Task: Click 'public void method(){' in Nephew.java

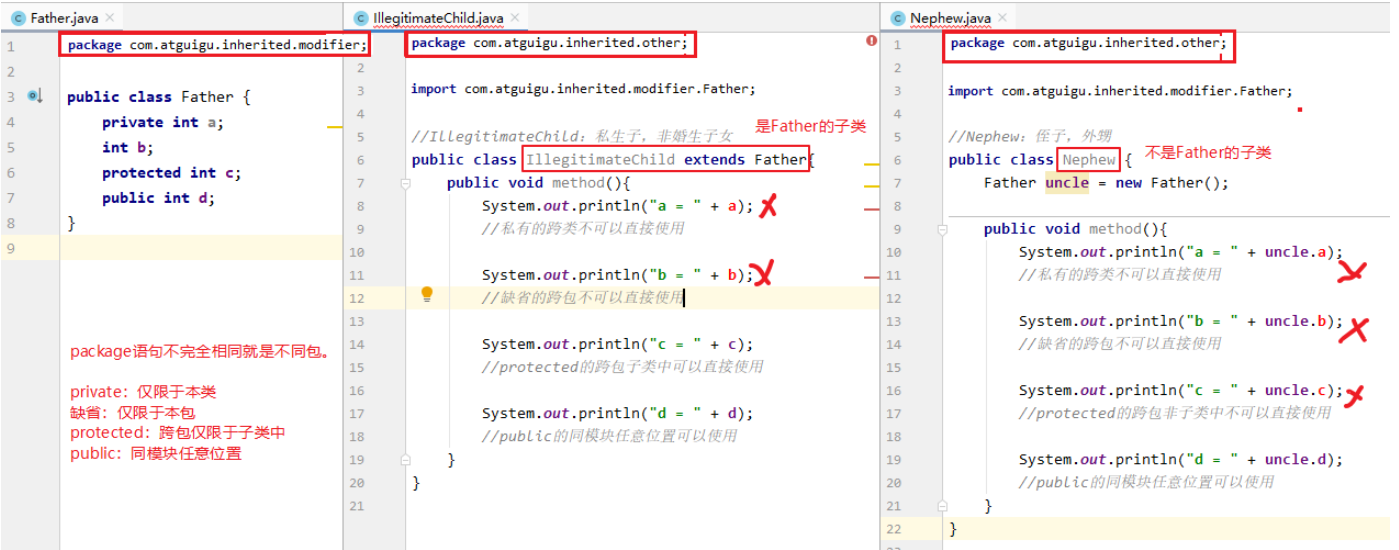Action: (1076, 229)
